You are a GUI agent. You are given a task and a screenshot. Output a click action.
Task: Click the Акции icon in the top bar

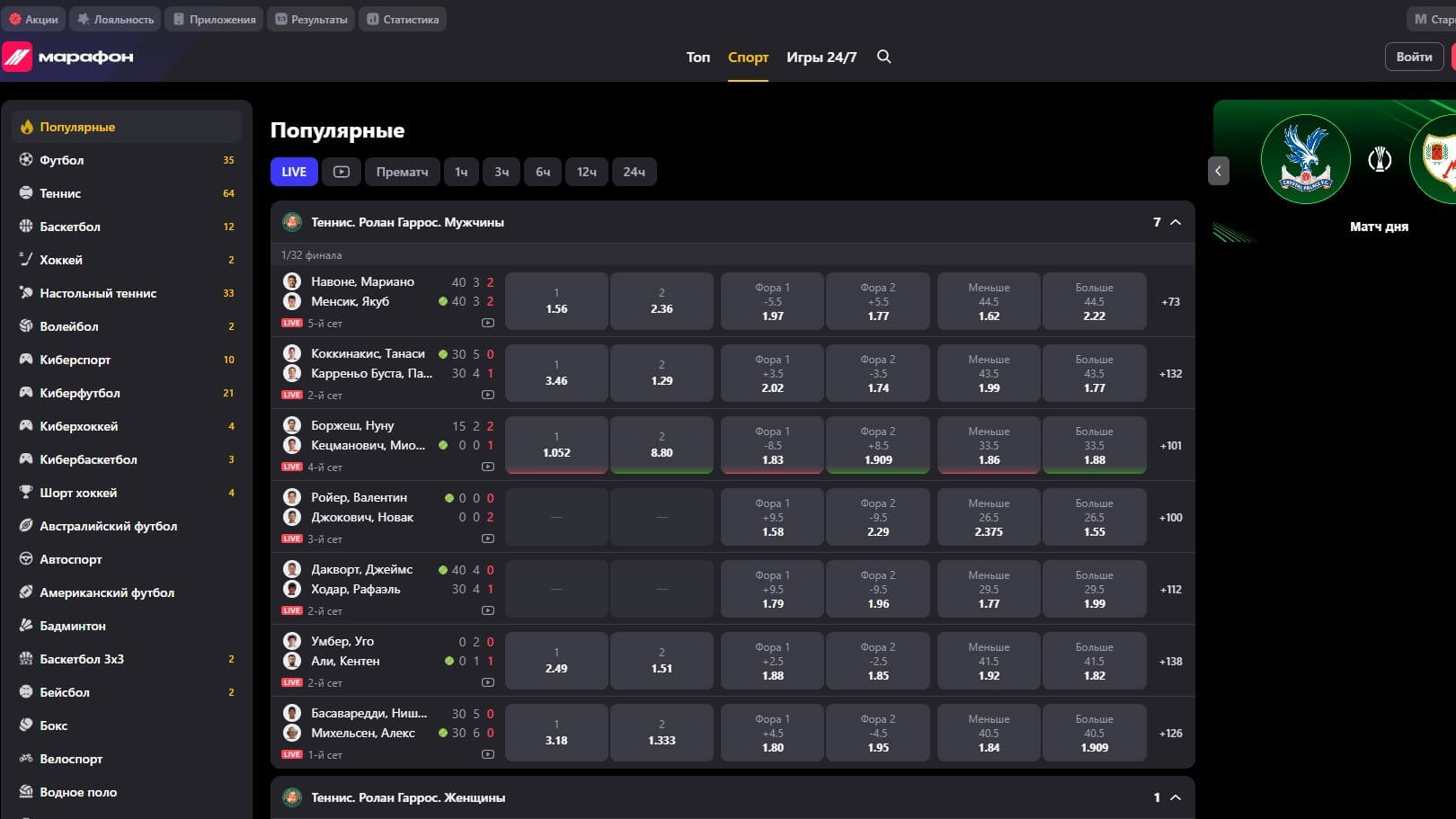15,19
